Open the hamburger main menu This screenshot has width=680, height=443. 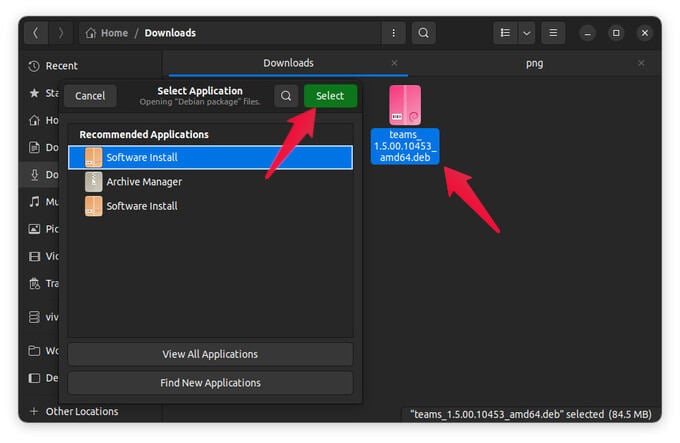pos(553,33)
